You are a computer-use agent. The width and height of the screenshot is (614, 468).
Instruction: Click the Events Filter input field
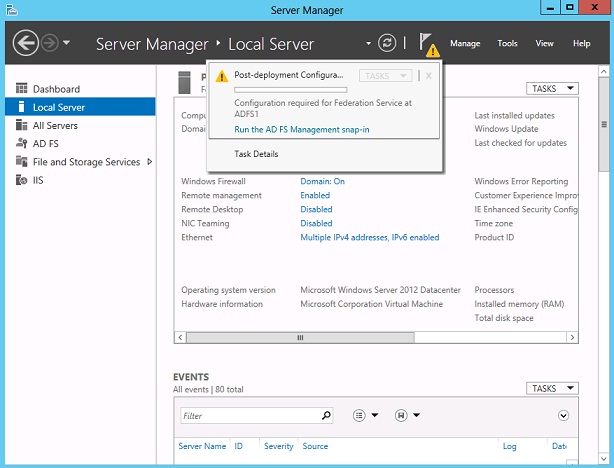click(256, 416)
